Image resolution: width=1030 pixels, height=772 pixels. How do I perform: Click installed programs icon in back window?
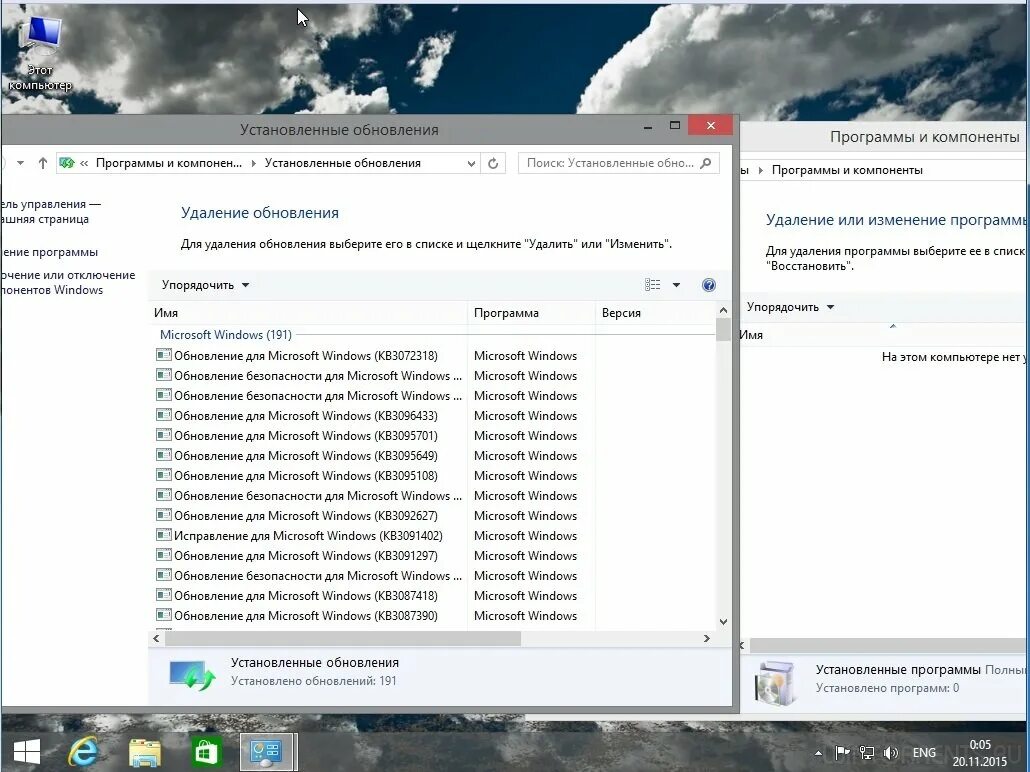pyautogui.click(x=775, y=683)
